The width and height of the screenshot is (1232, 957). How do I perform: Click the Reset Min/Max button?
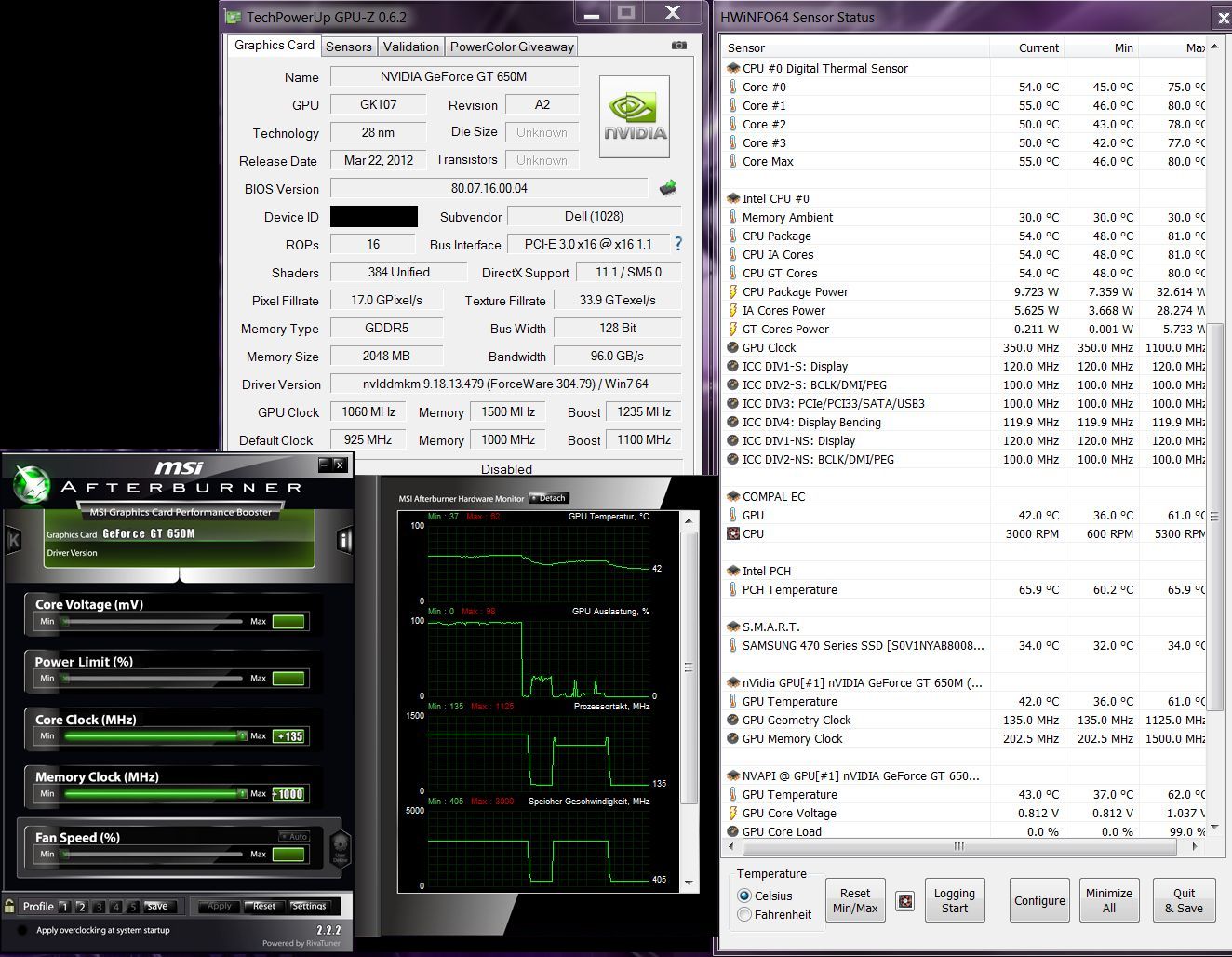point(855,900)
